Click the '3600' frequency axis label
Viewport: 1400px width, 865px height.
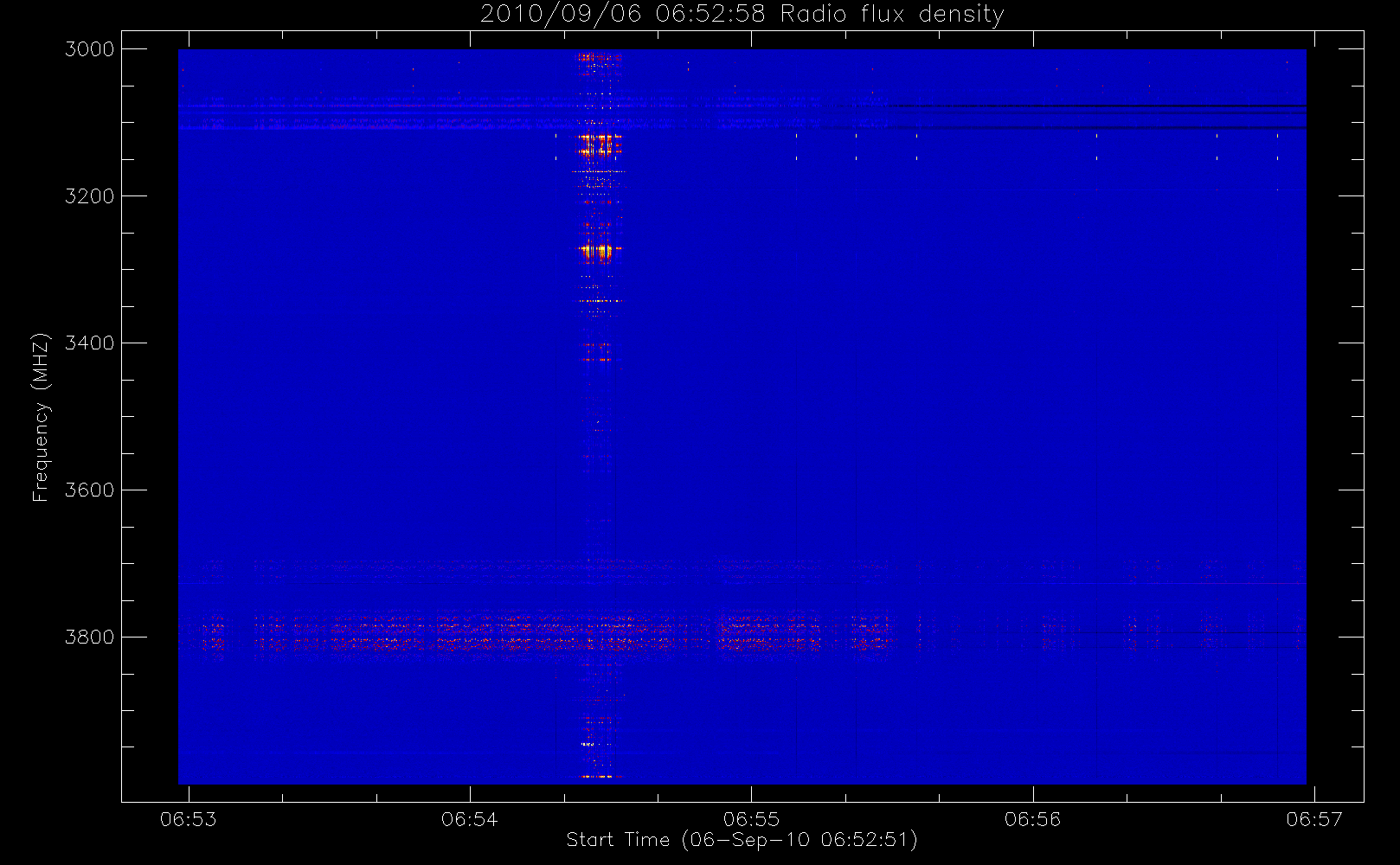point(90,490)
